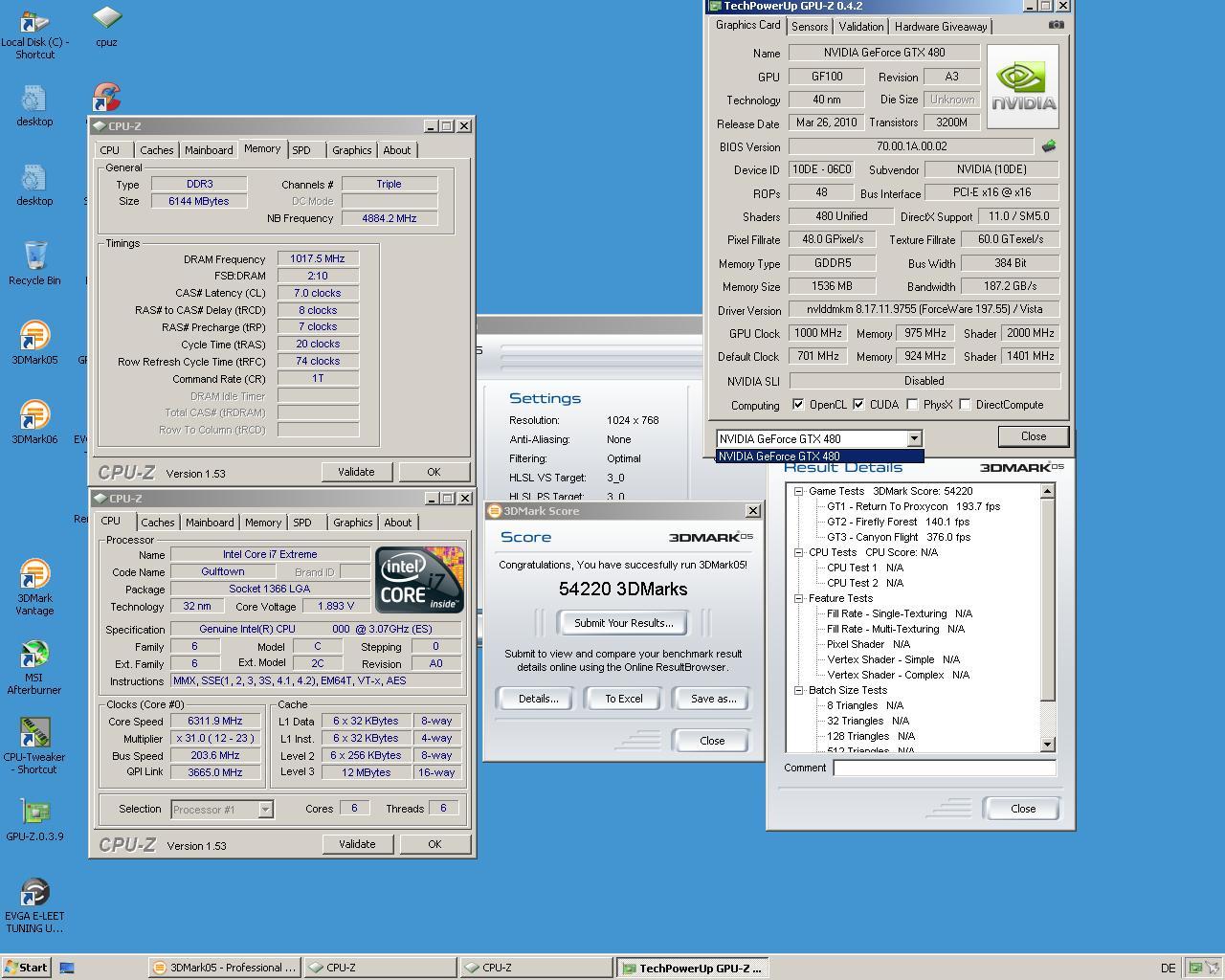Click the BIOS Version field 70.00.1A.00.02
1225x980 pixels.
pyautogui.click(x=911, y=146)
